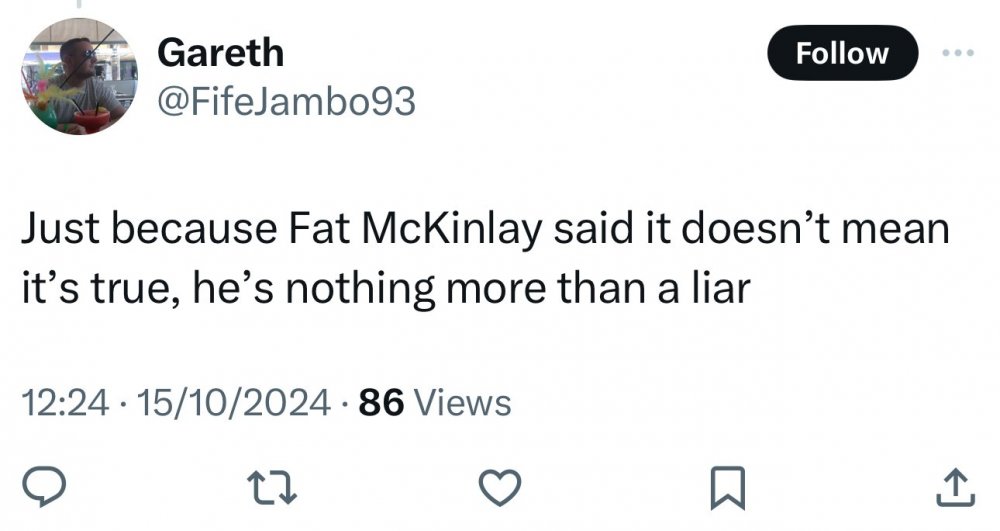Repost this tweet with the arrows icon

272,488
